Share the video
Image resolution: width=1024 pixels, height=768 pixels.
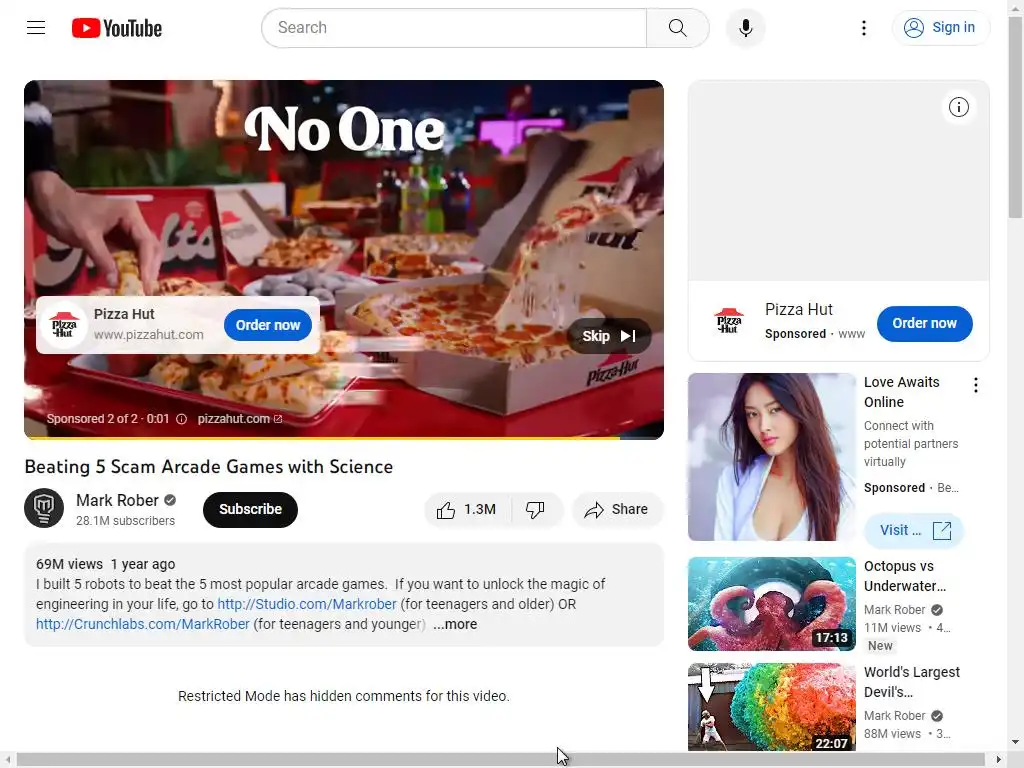(617, 509)
